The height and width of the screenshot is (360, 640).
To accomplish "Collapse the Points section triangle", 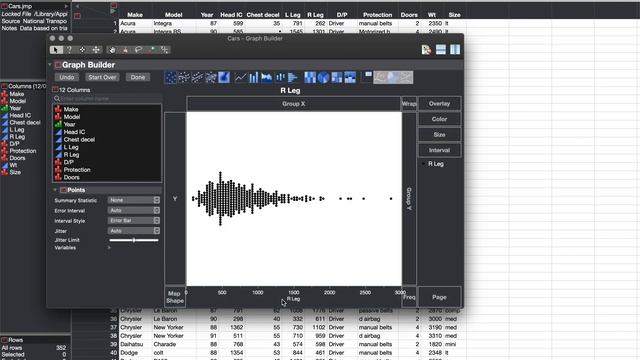I will 55,190.
